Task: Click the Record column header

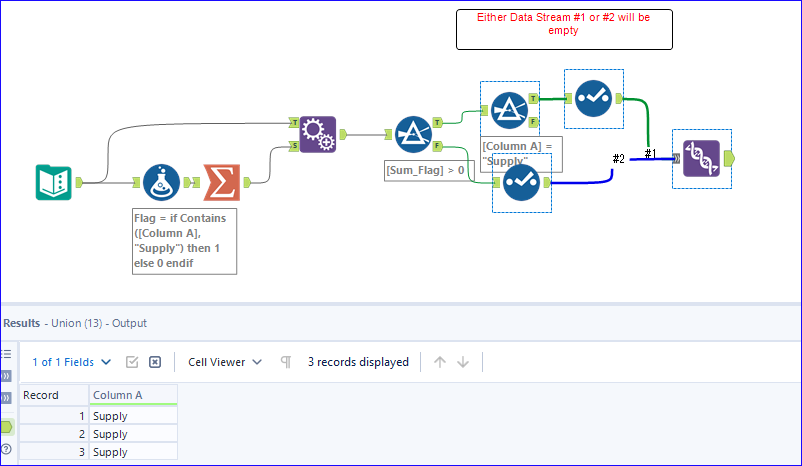Action: [x=54, y=395]
